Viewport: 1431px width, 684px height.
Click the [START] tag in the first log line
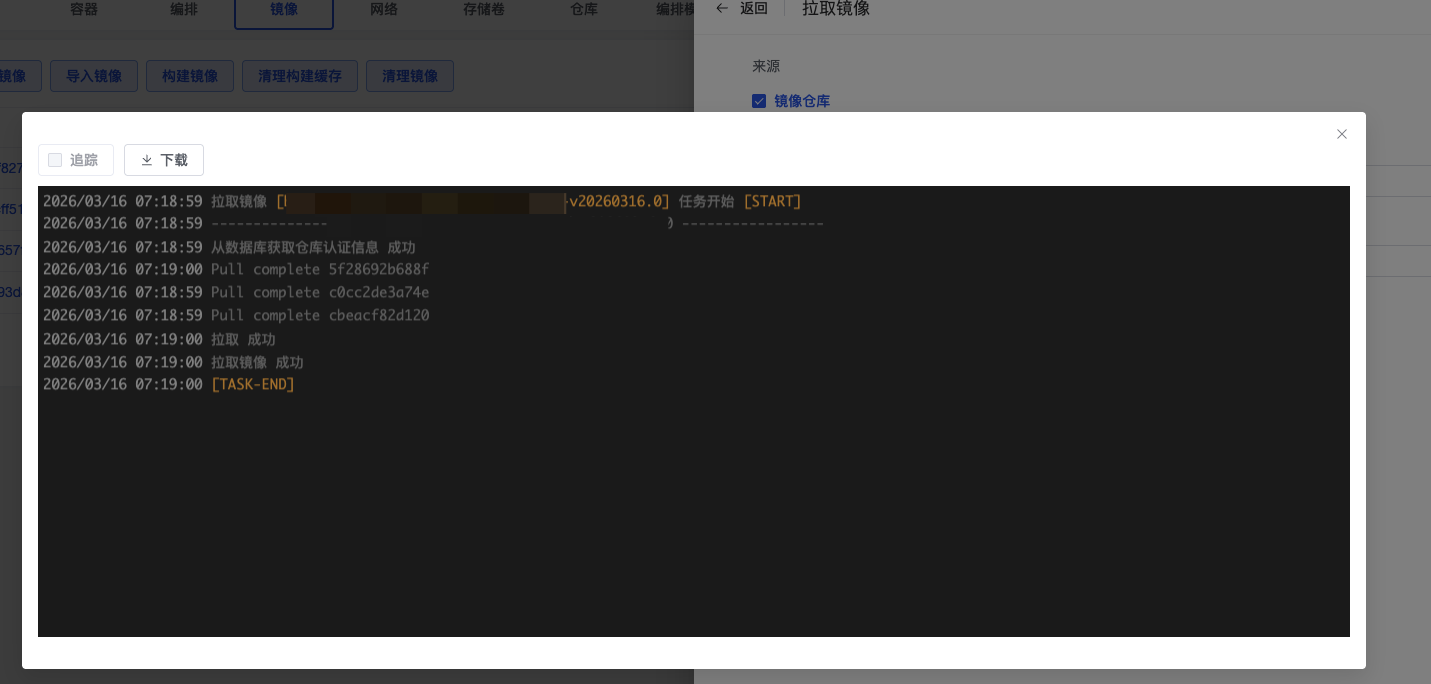[x=772, y=201]
